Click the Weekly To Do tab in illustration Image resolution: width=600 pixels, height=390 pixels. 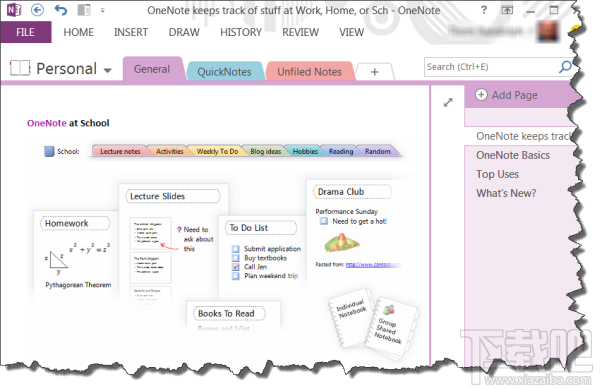tap(217, 151)
